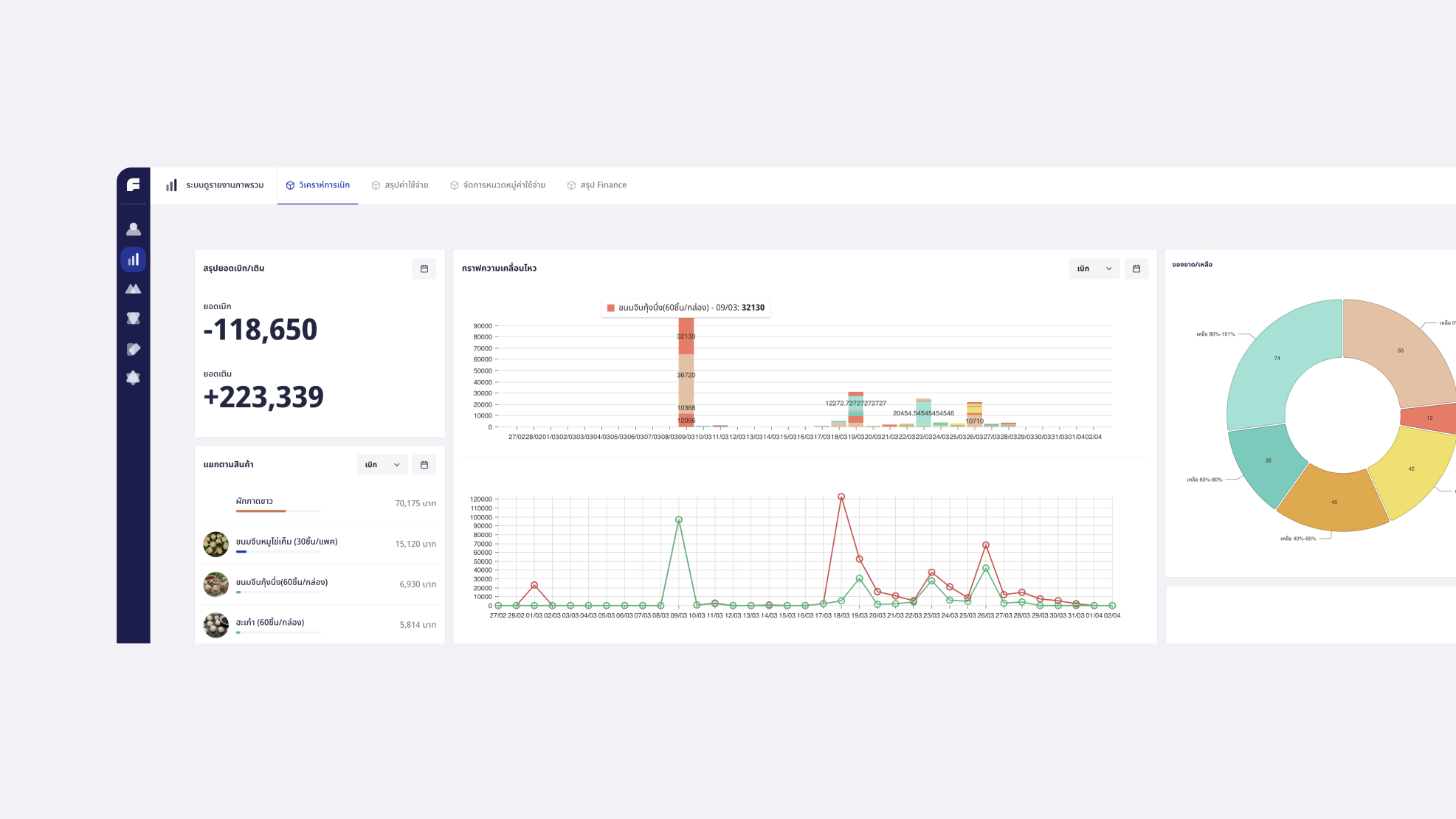Screen dimensions: 1456x819
Task: Select the bar chart reports sidebar icon
Action: 134,260
